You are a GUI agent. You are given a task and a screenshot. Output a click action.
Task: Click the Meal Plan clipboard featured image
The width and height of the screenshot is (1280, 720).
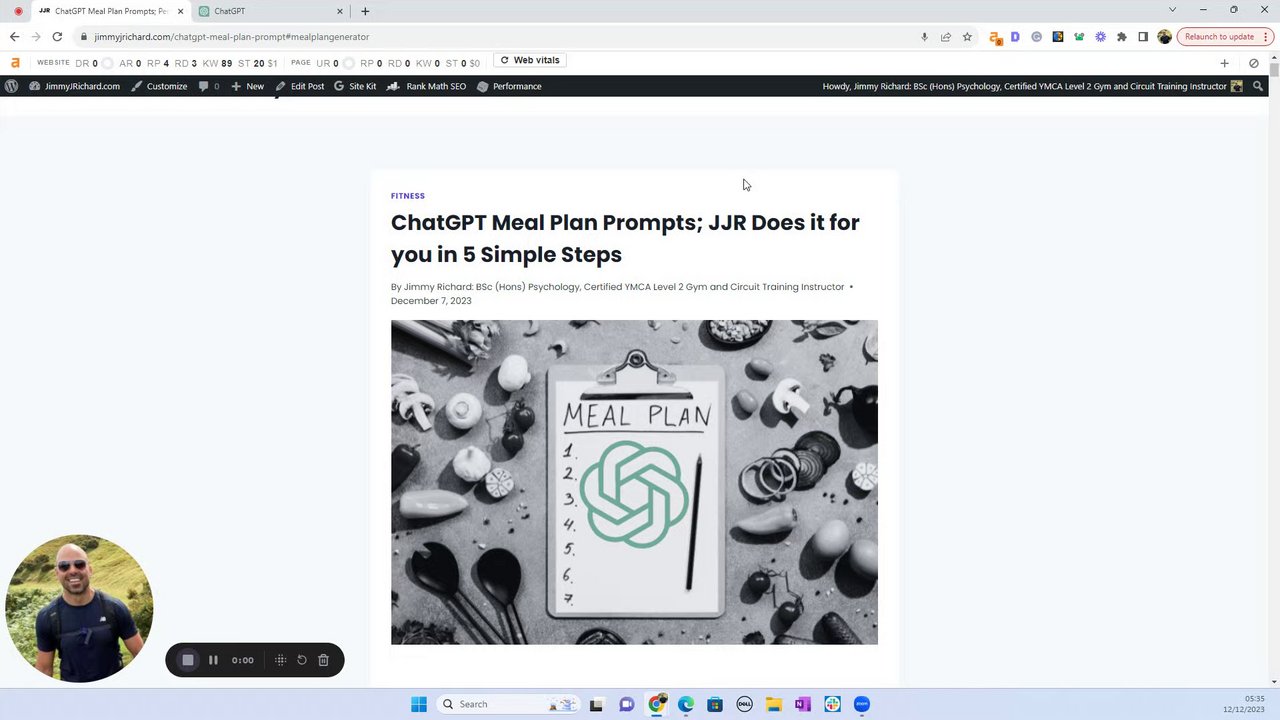(634, 482)
